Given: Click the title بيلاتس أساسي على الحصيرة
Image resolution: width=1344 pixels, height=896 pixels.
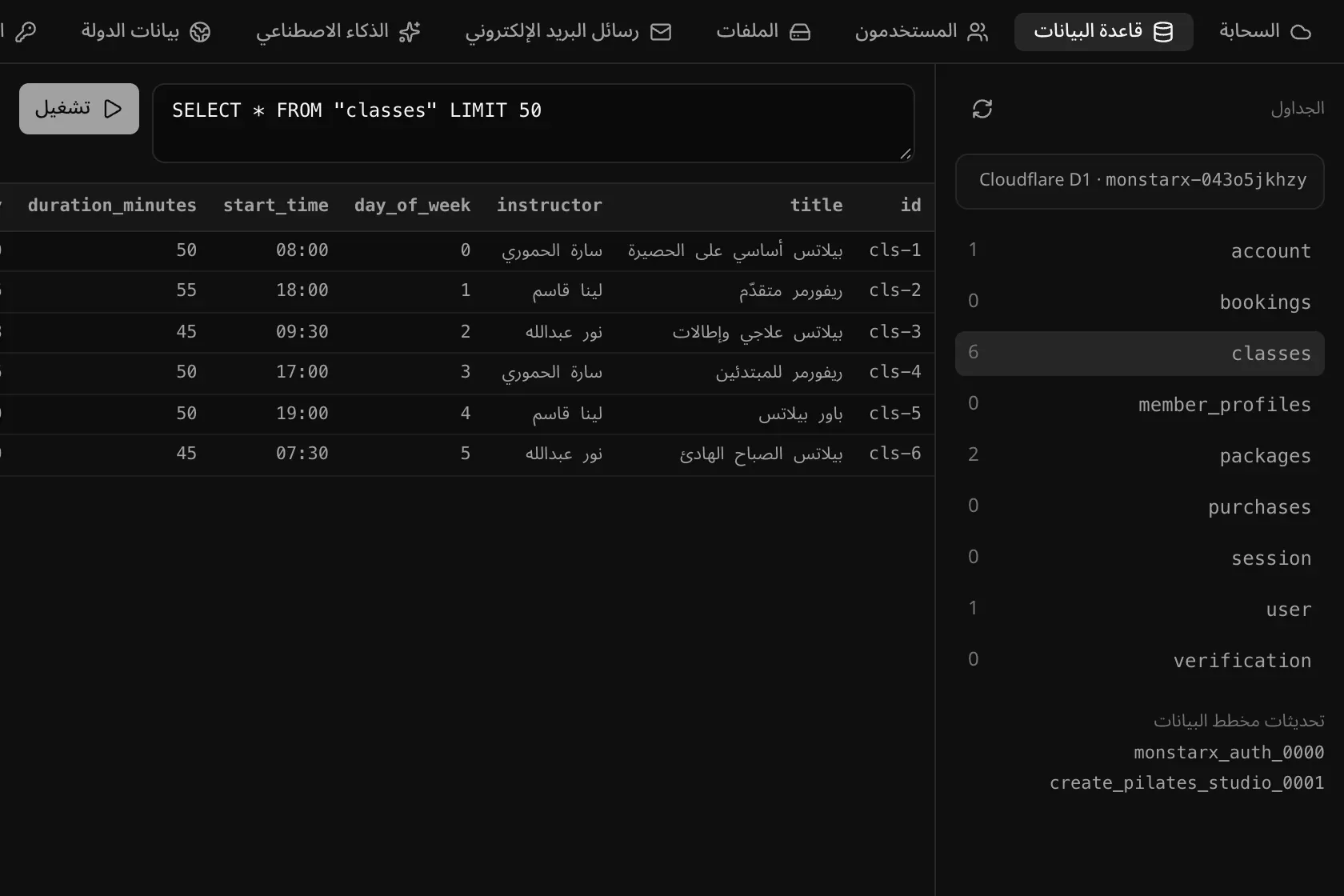Looking at the screenshot, I should pyautogui.click(x=735, y=251).
